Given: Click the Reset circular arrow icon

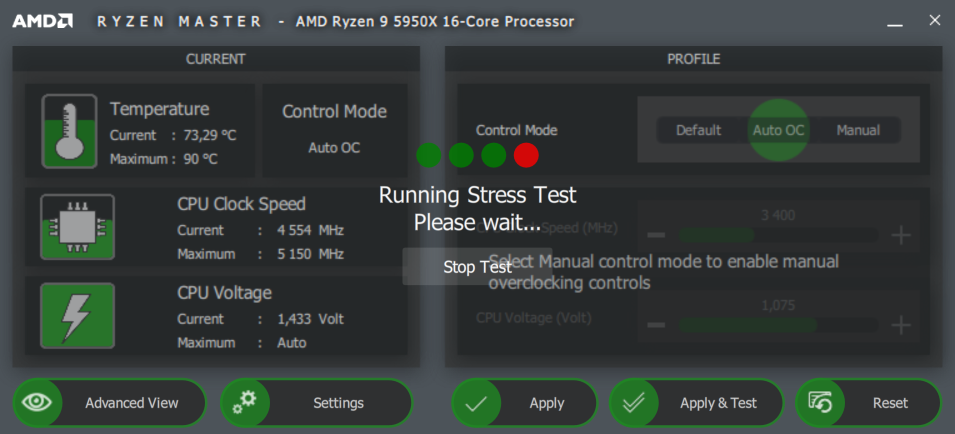Looking at the screenshot, I should (x=820, y=403).
